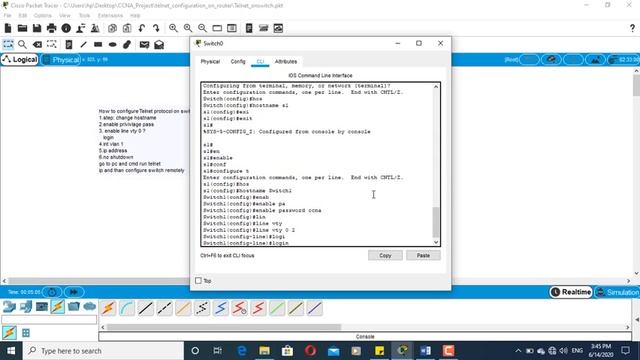Open Microsoft Edge from taskbar

point(242,351)
